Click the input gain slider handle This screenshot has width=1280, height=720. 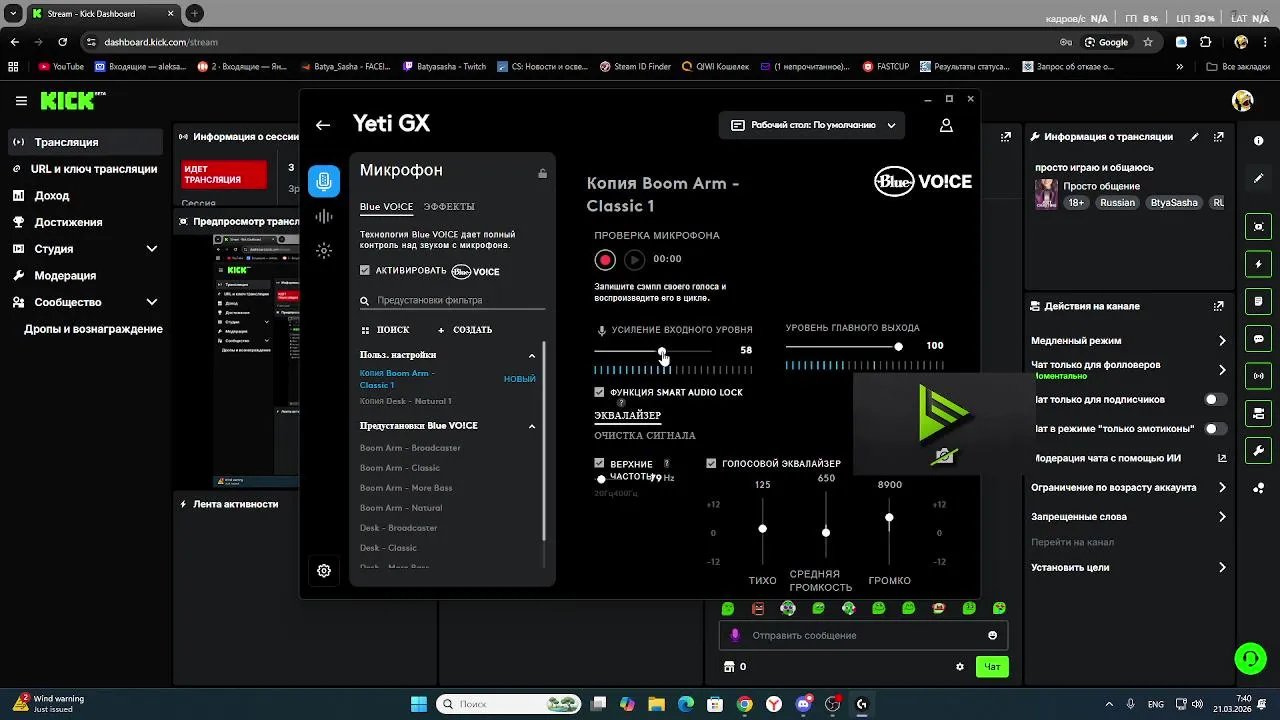coord(662,351)
